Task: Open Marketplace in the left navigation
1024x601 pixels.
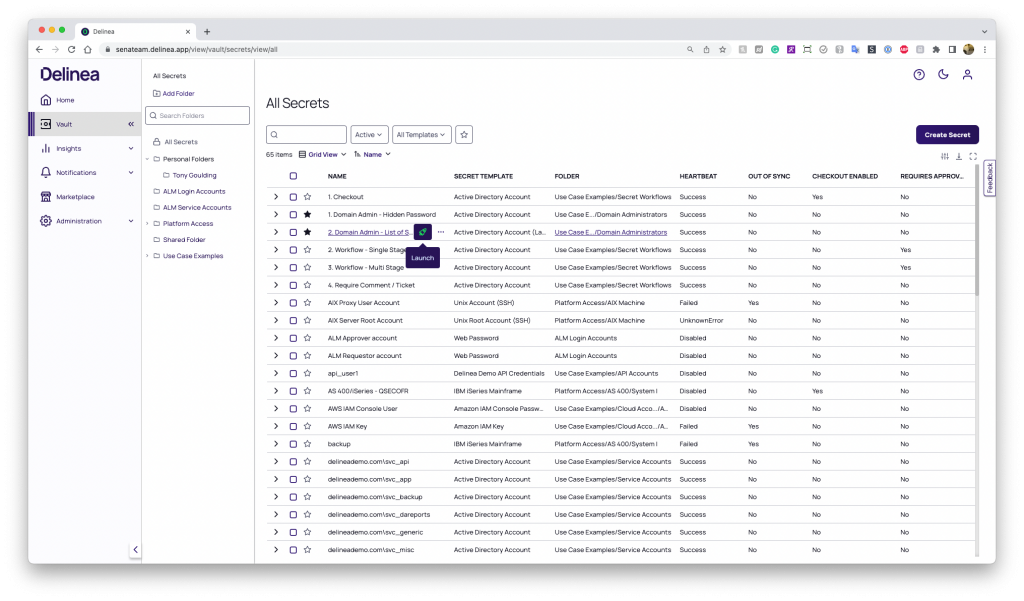Action: pos(75,197)
